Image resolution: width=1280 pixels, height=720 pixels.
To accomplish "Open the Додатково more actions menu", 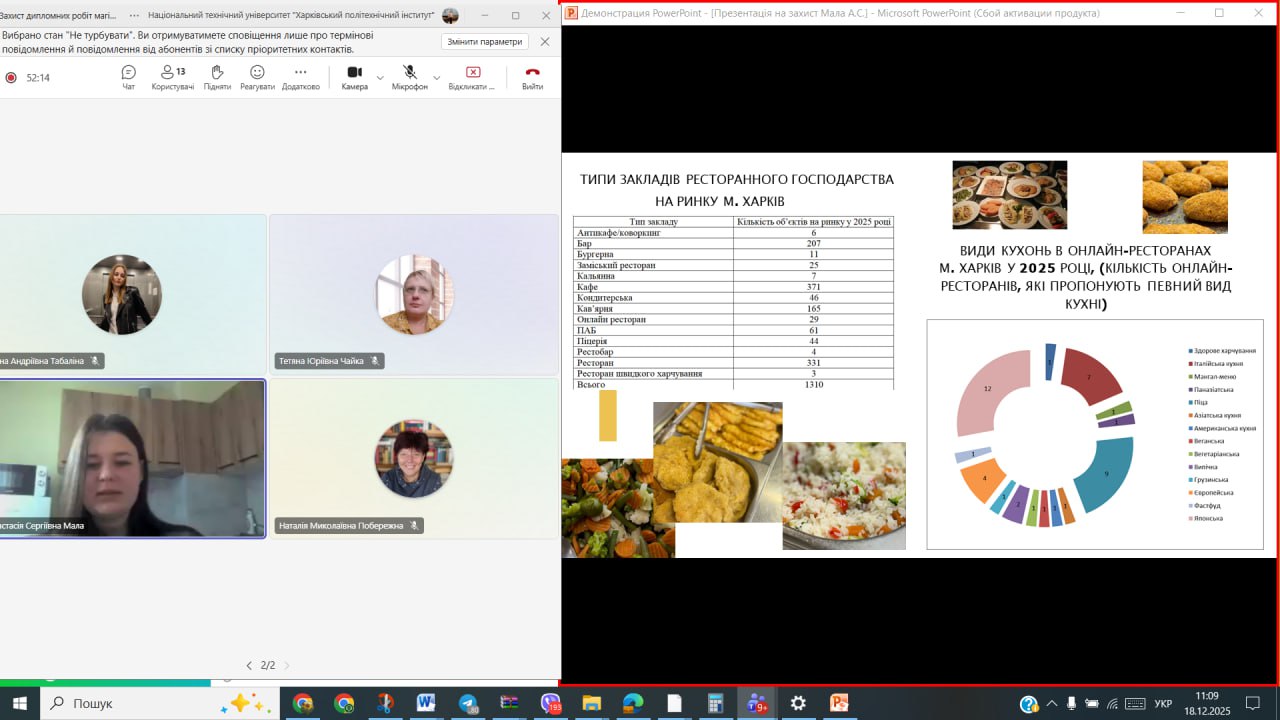I will point(300,77).
